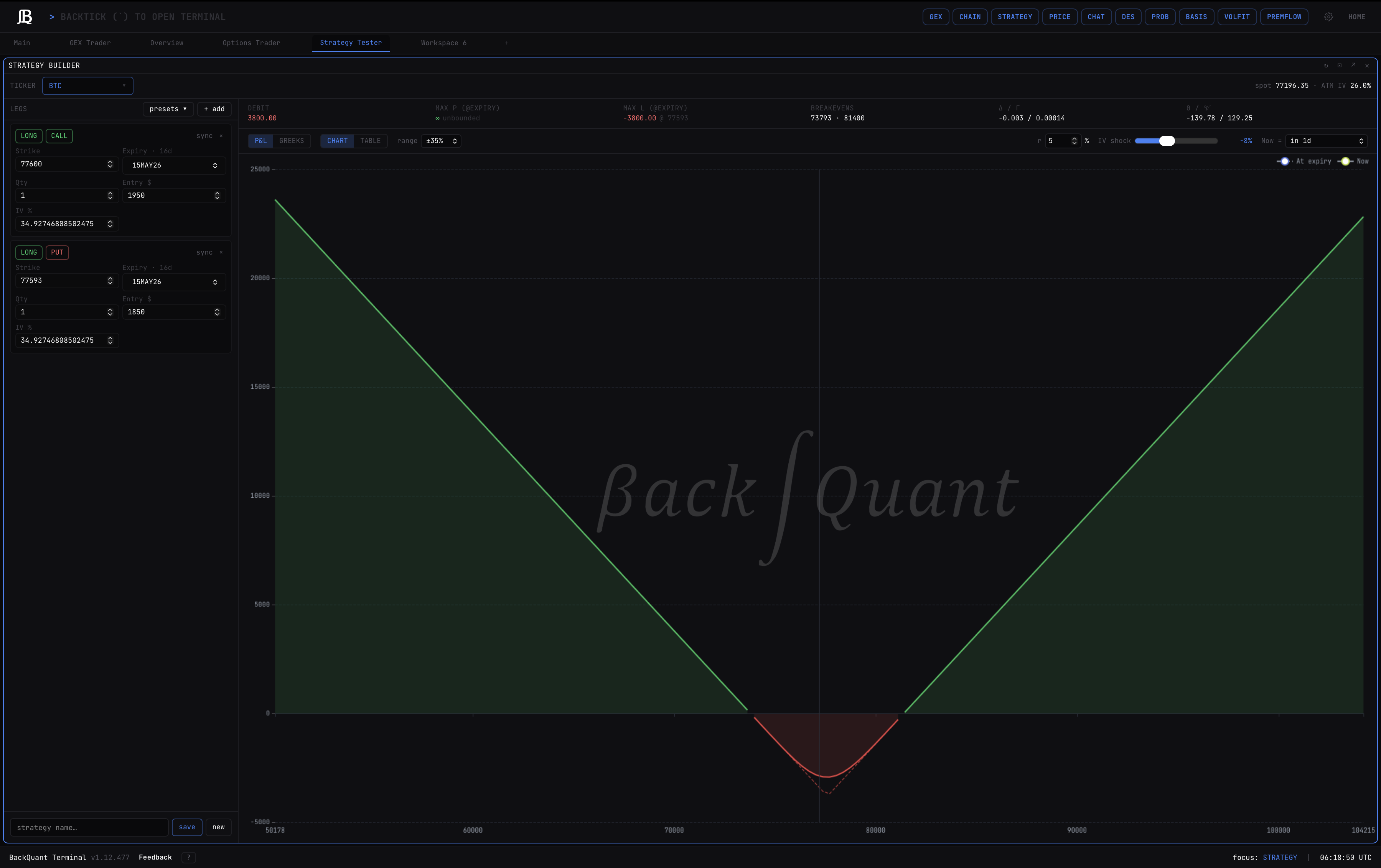Viewport: 1381px width, 868px height.
Task: Step the put leg strike 77593 spinner
Action: [110, 281]
